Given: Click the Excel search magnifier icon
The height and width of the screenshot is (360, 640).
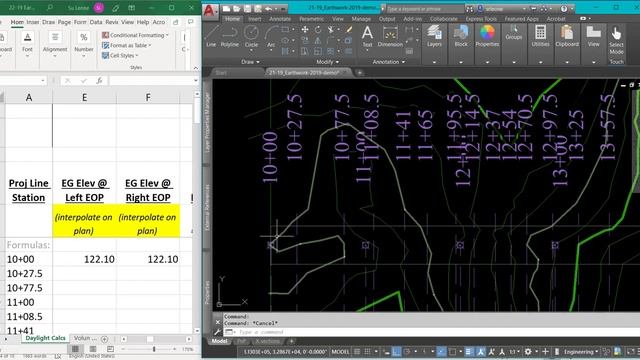Looking at the screenshot, I should (x=50, y=8).
